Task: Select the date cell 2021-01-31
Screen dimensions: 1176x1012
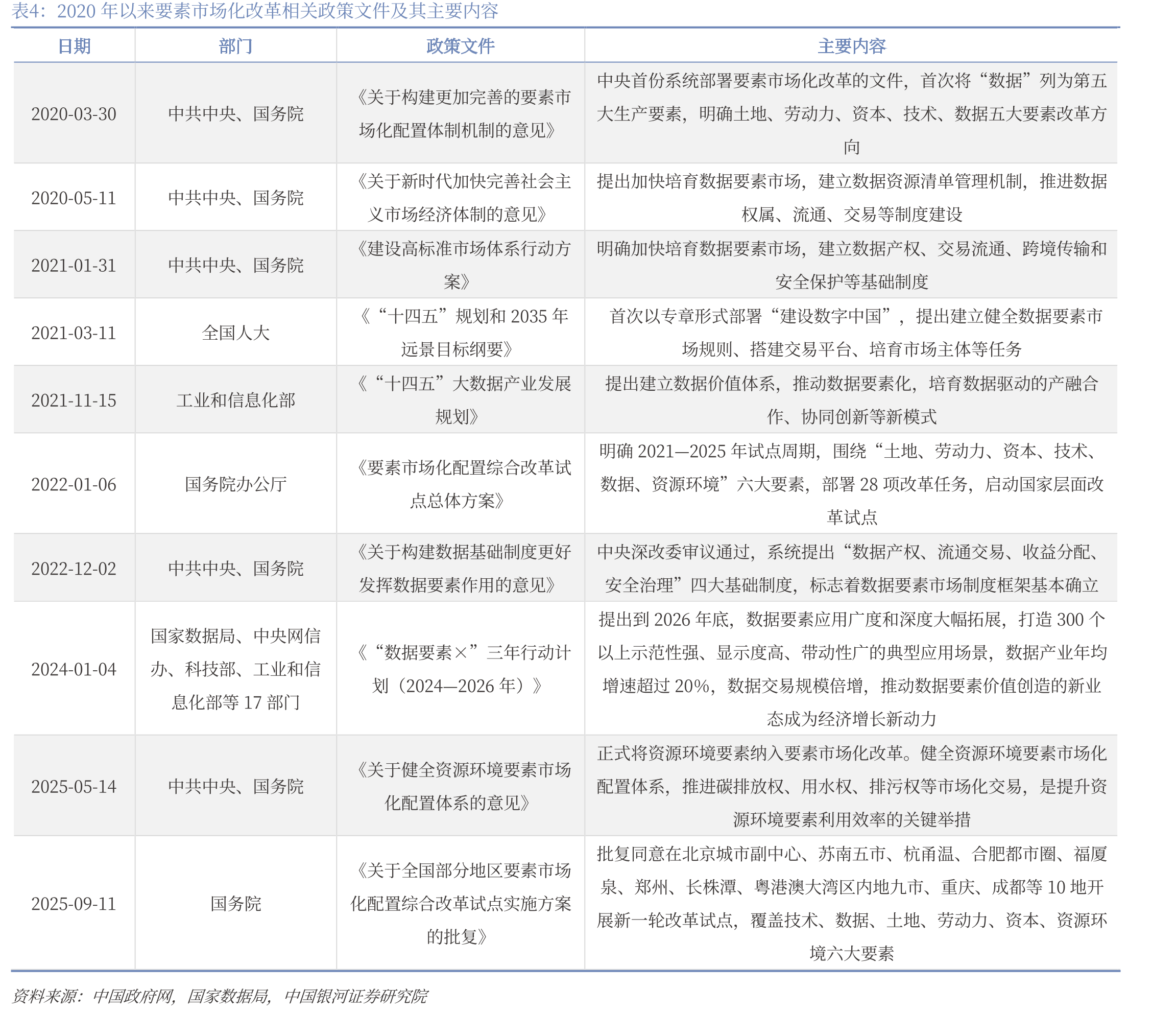Action: pos(74,266)
